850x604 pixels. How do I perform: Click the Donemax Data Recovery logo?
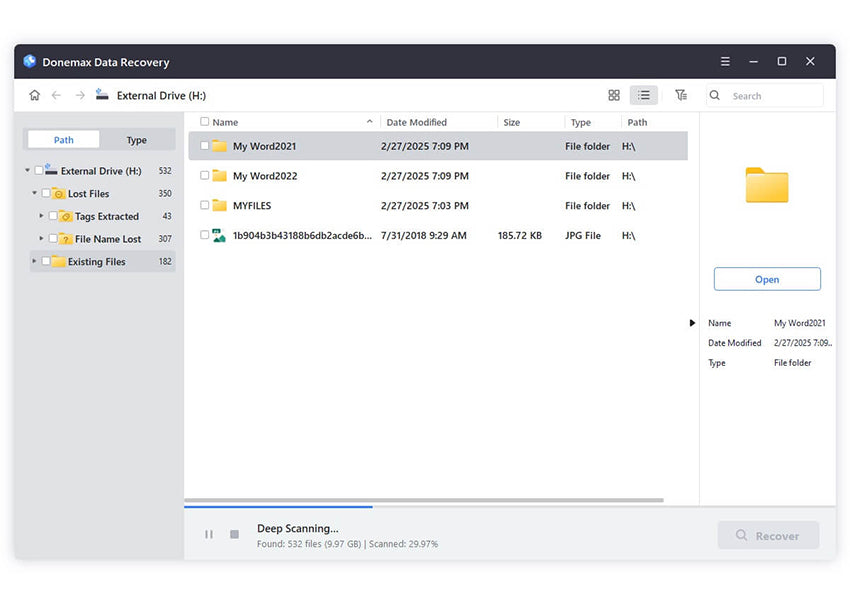(30, 61)
